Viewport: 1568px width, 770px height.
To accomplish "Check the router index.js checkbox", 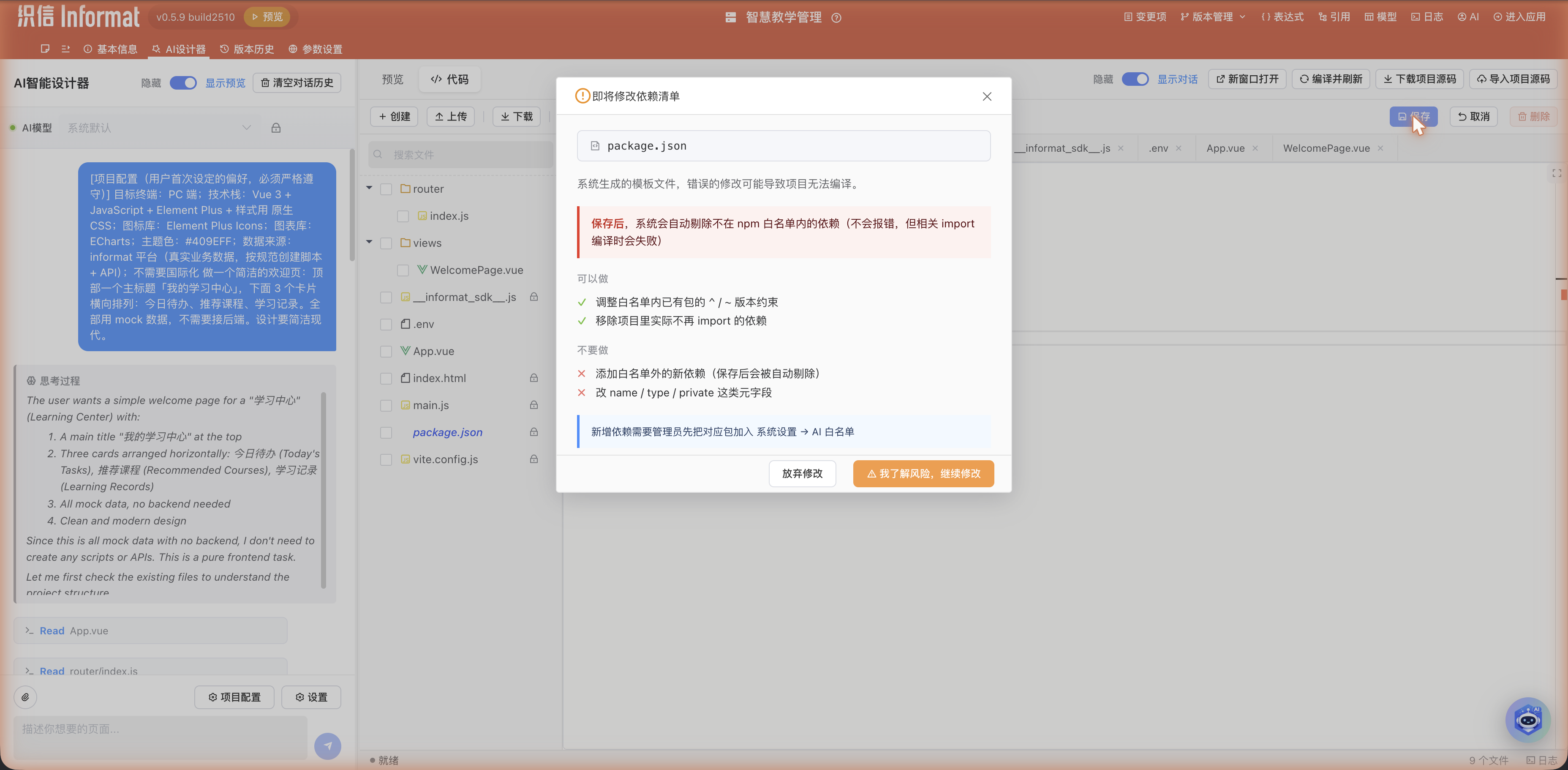I will pos(403,216).
